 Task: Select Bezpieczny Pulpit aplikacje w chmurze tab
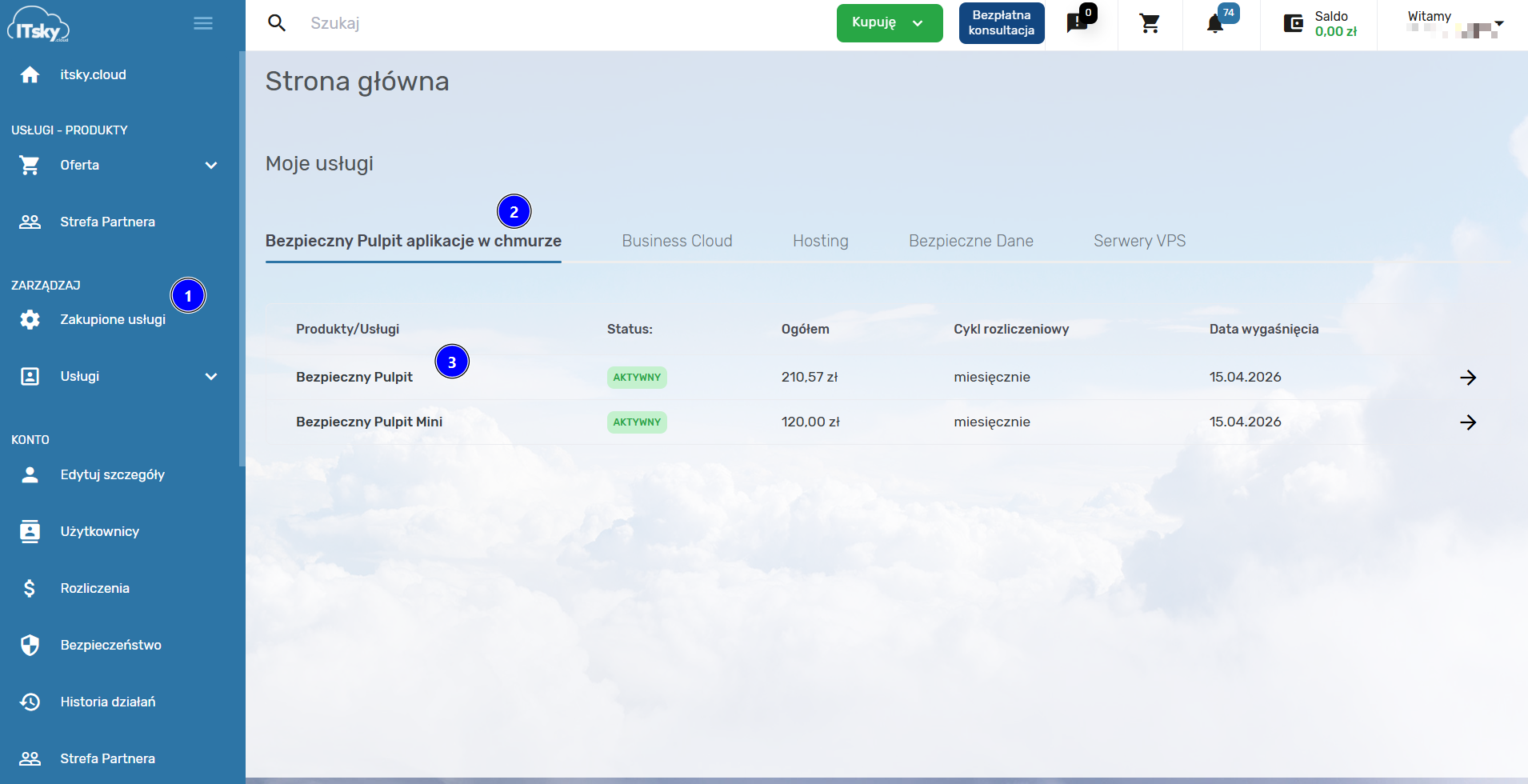[x=414, y=241]
